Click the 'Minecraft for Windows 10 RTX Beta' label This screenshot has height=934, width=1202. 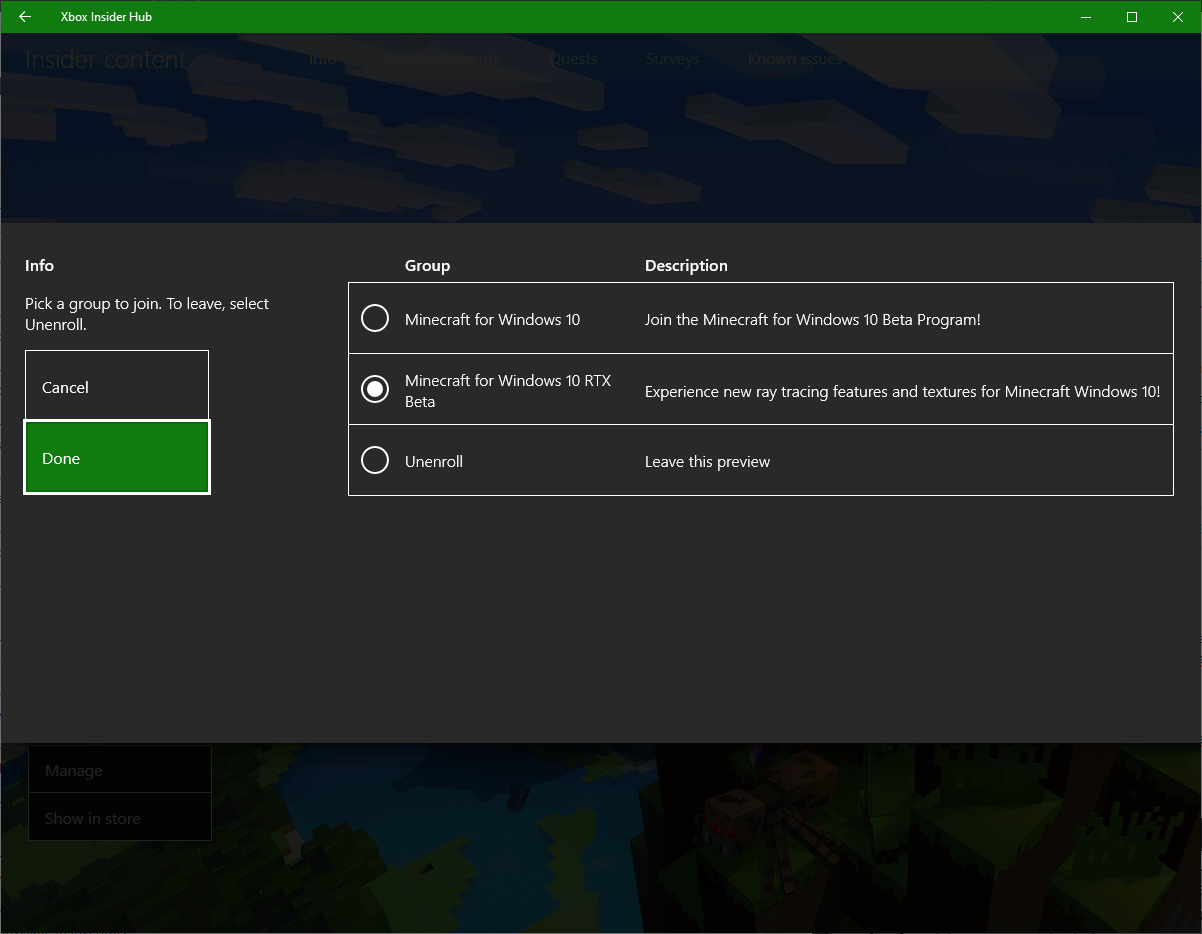[x=507, y=391]
